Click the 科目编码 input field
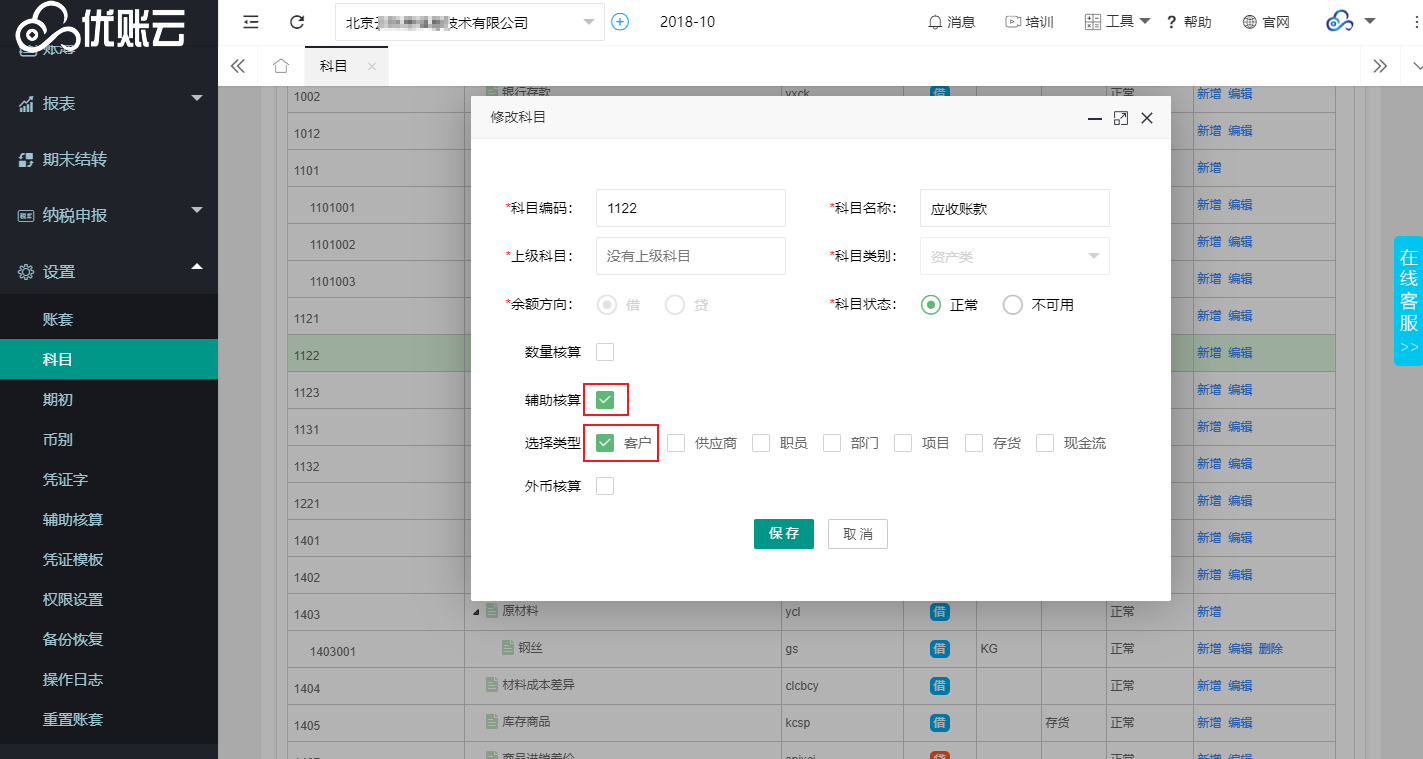This screenshot has height=759, width=1423. (x=690, y=208)
